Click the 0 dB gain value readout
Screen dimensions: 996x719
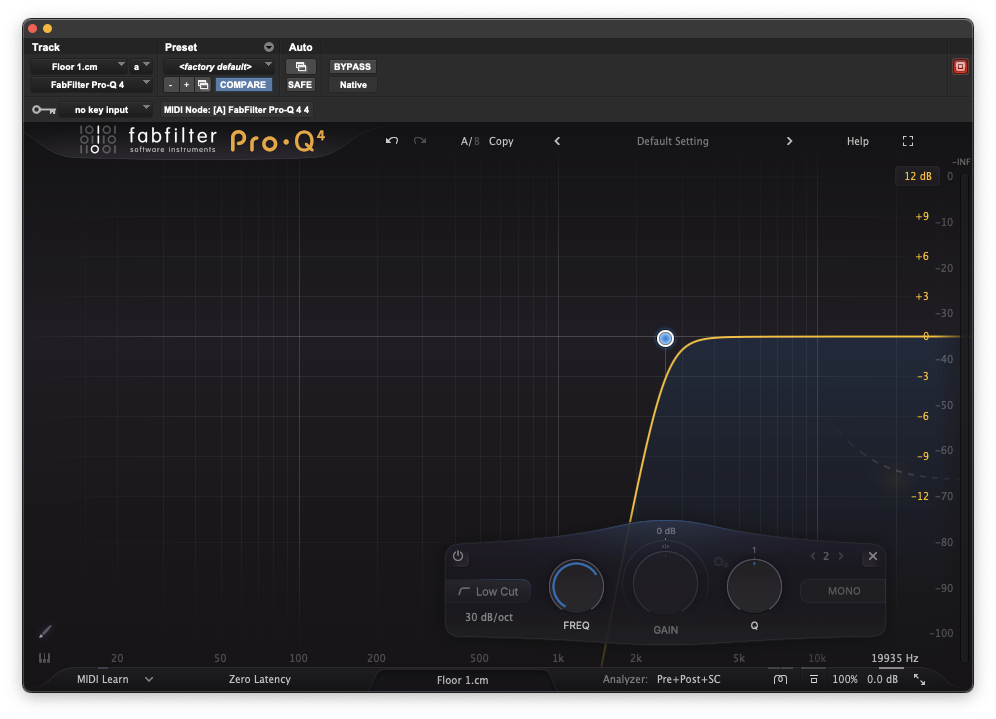coord(666,531)
